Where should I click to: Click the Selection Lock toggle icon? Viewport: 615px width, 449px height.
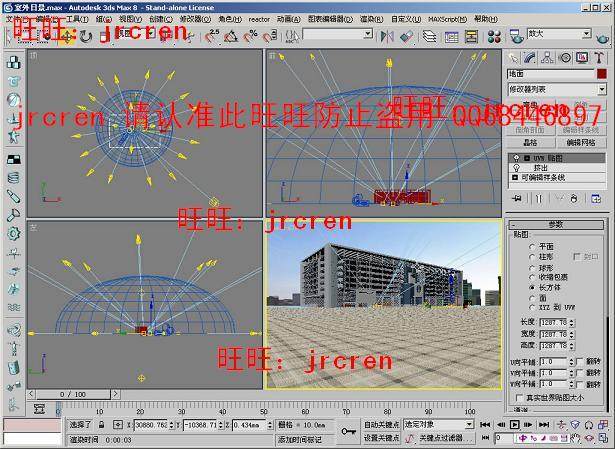102,424
